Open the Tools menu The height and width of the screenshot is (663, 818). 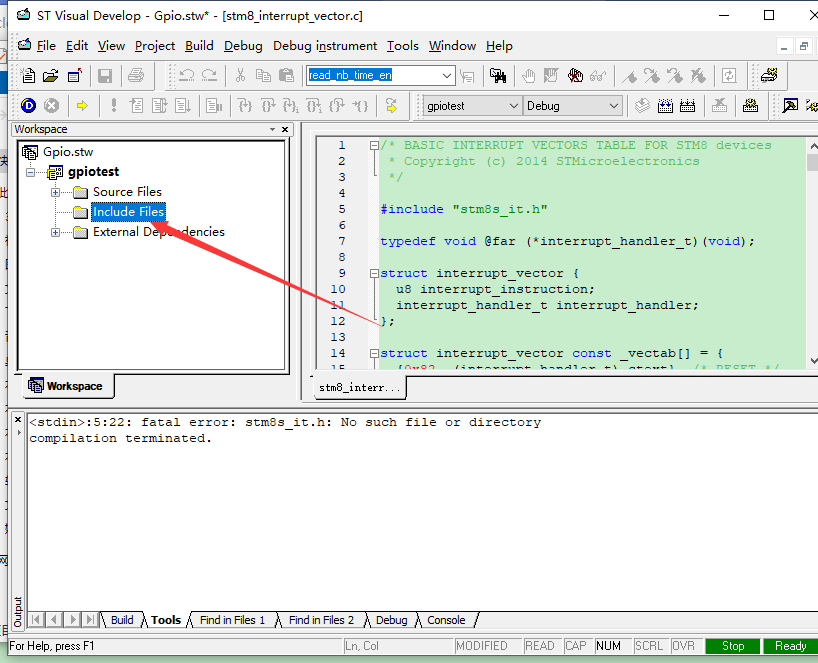403,46
